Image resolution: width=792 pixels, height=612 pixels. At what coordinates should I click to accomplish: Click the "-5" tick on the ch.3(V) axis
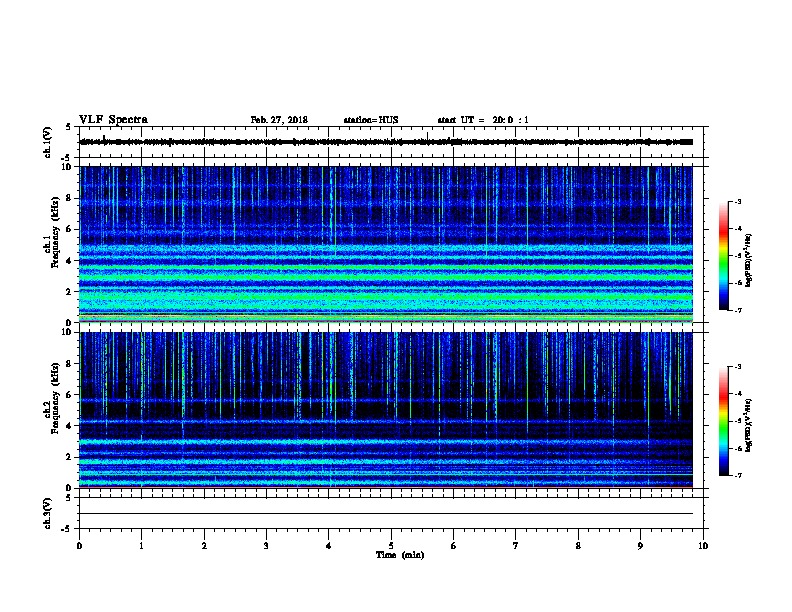click(68, 529)
